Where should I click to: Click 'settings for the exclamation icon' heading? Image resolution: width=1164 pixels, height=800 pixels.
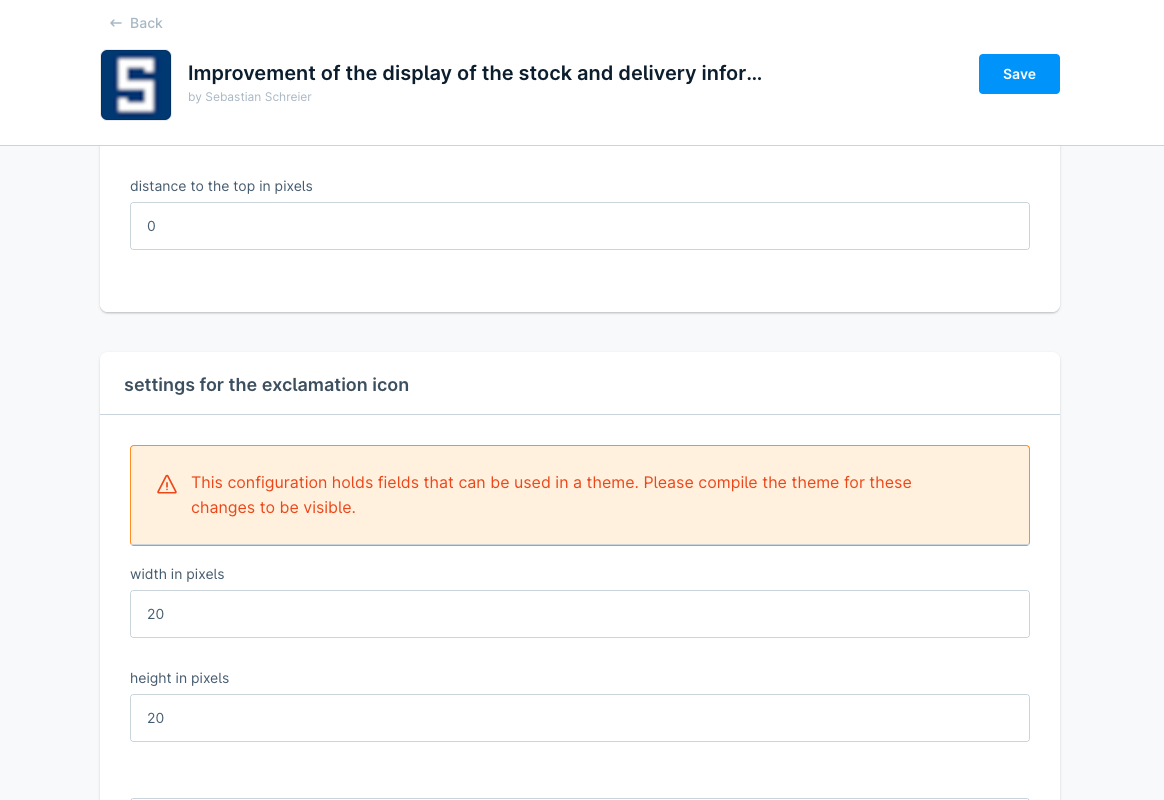click(266, 384)
